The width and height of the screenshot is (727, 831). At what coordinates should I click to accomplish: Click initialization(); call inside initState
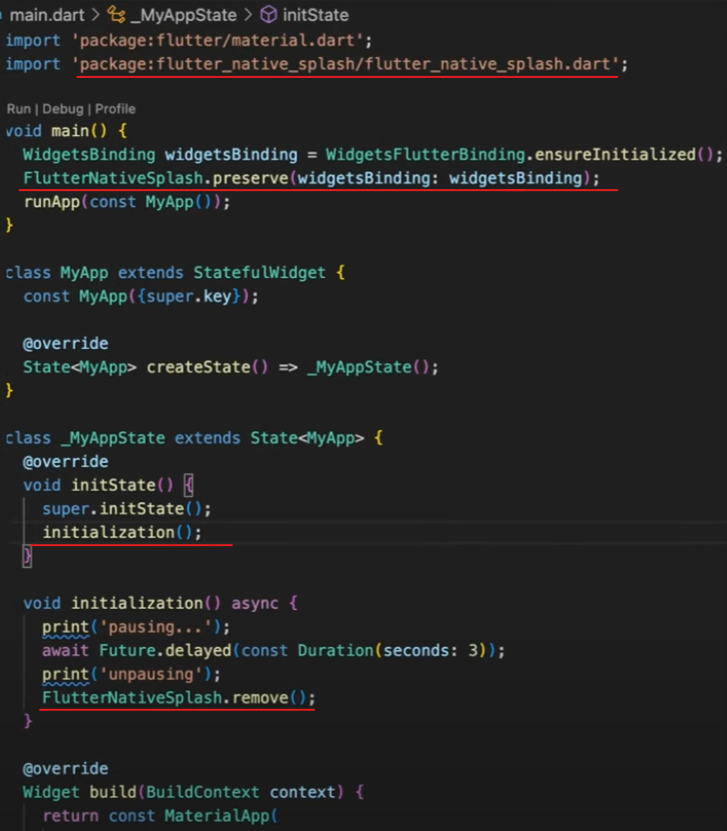tap(122, 532)
